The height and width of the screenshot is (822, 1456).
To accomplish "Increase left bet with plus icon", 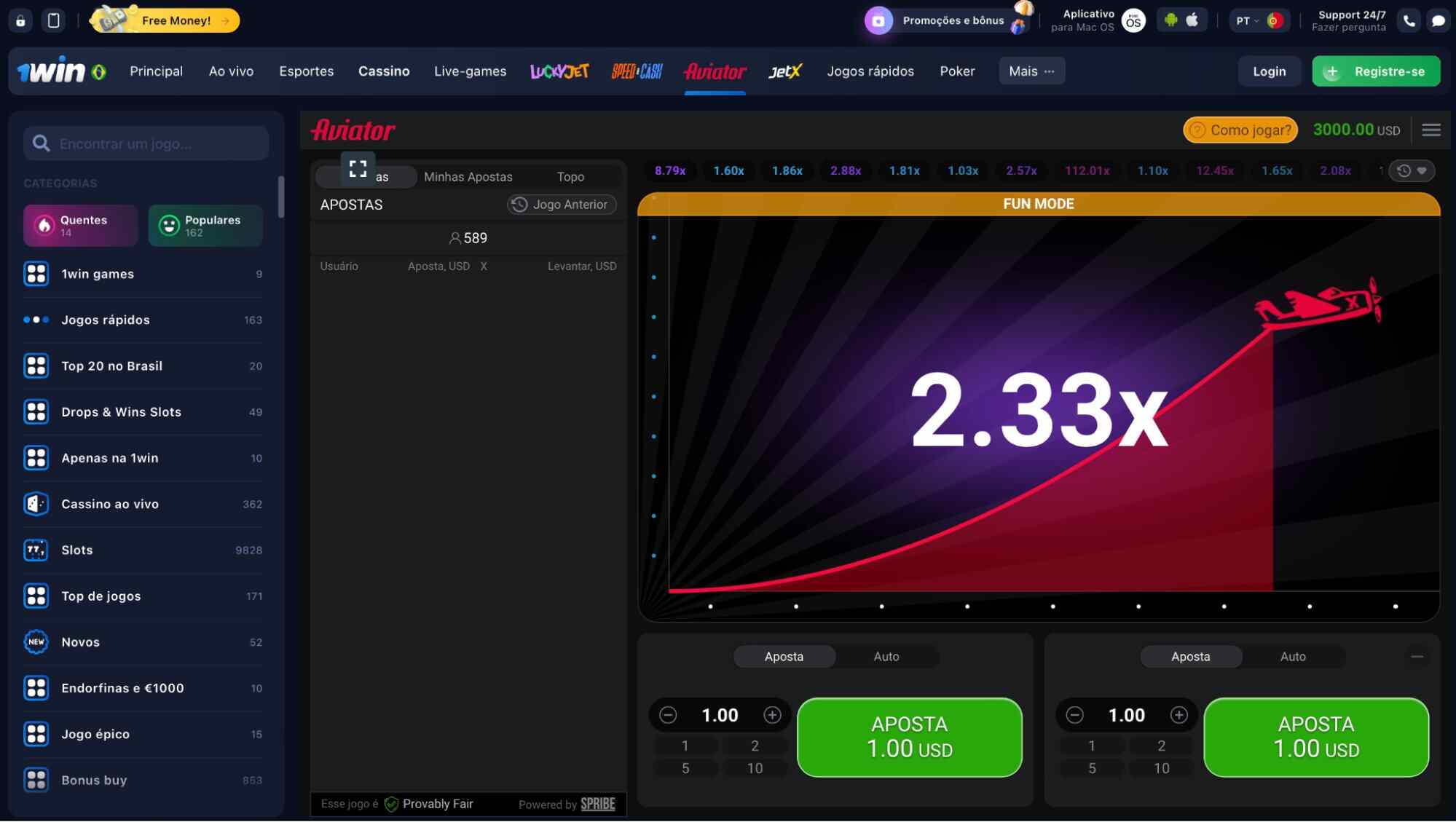I will 772,716.
